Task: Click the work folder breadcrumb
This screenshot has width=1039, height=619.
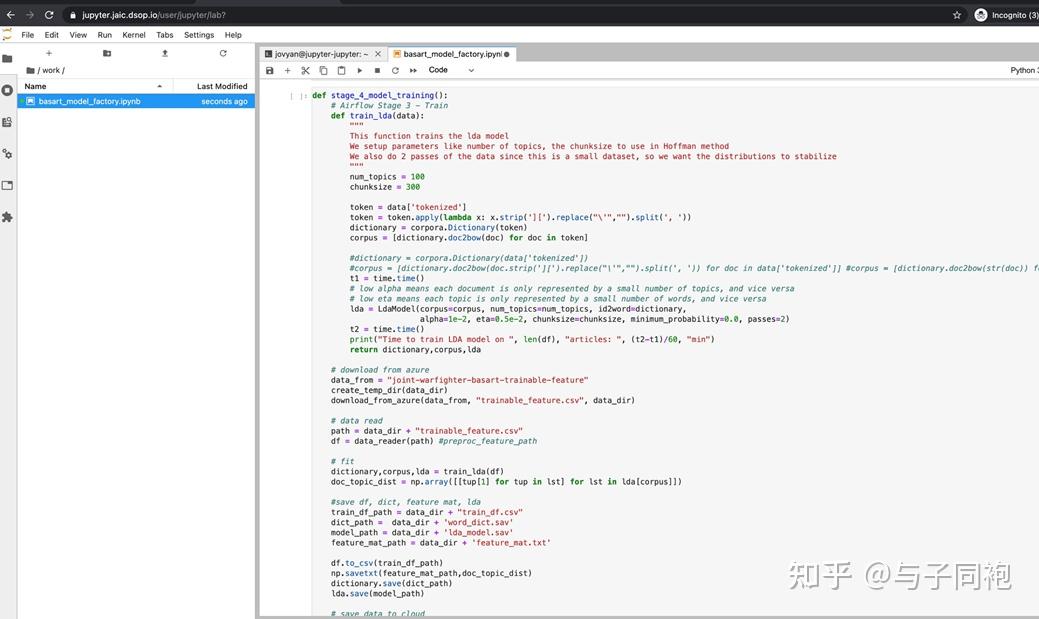Action: pos(50,70)
